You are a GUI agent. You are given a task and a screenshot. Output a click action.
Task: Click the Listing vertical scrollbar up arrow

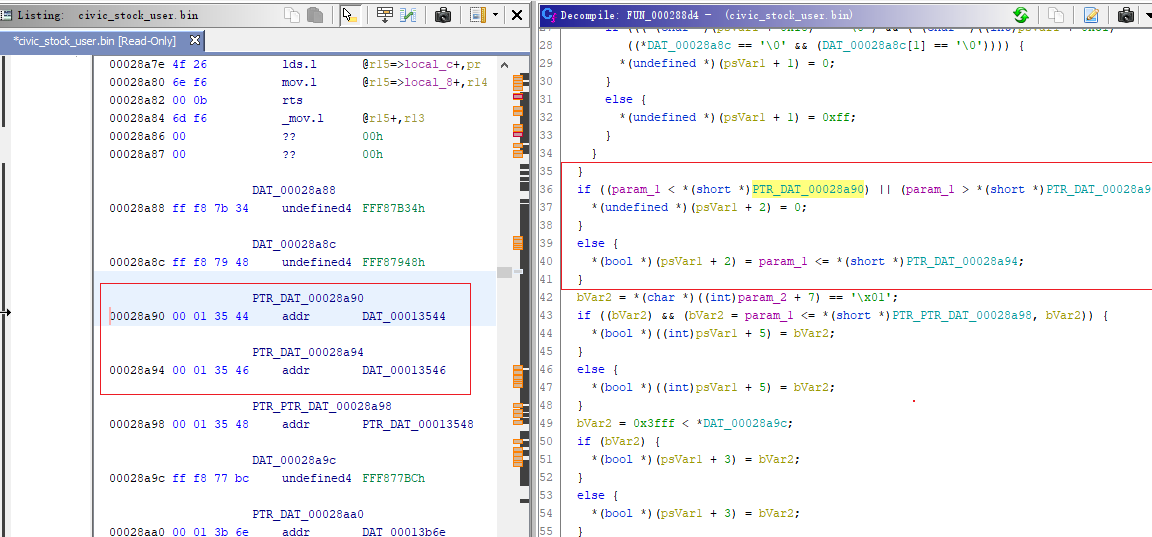(504, 65)
